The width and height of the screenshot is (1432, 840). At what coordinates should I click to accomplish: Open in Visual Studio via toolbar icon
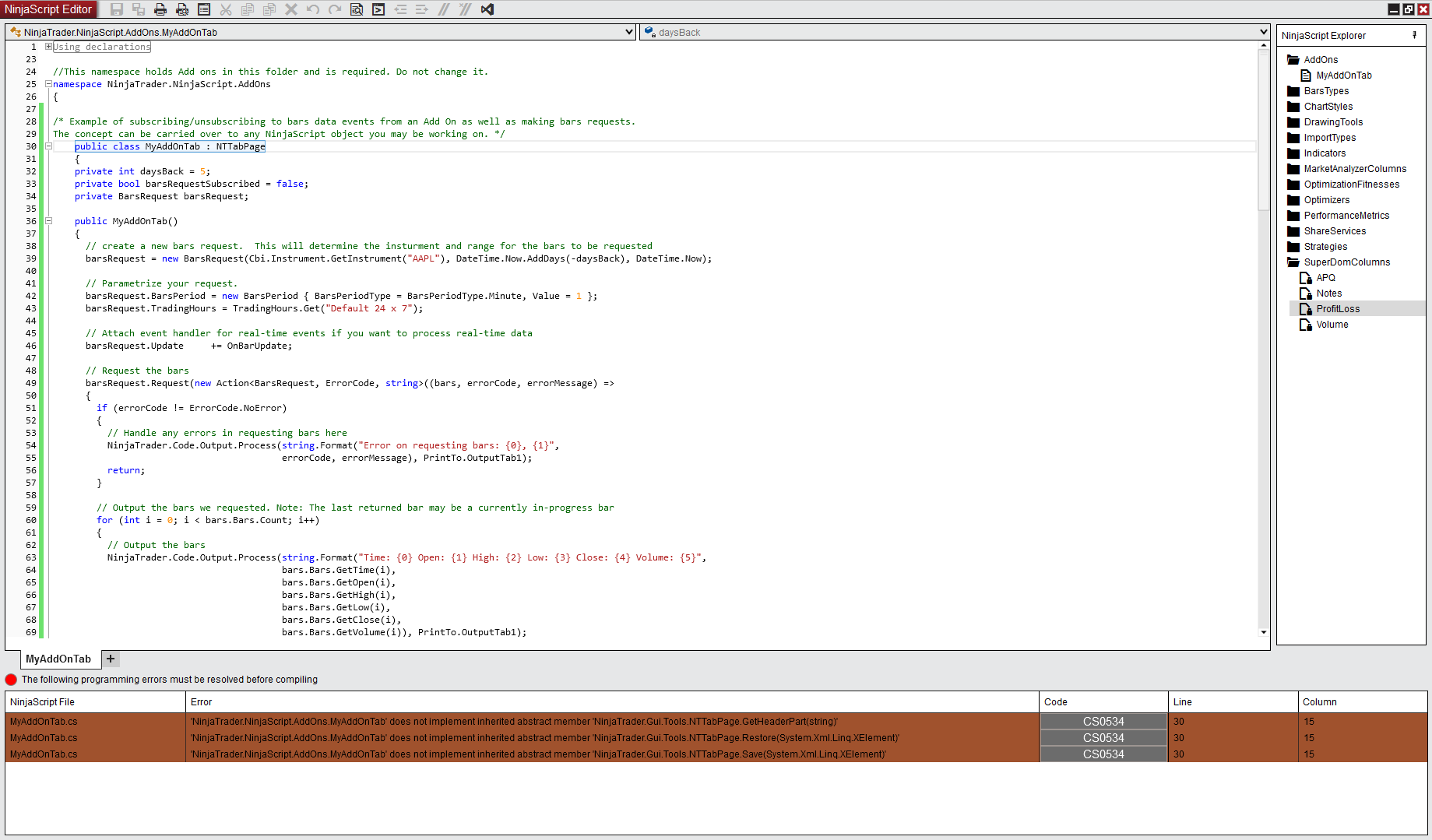[x=487, y=9]
